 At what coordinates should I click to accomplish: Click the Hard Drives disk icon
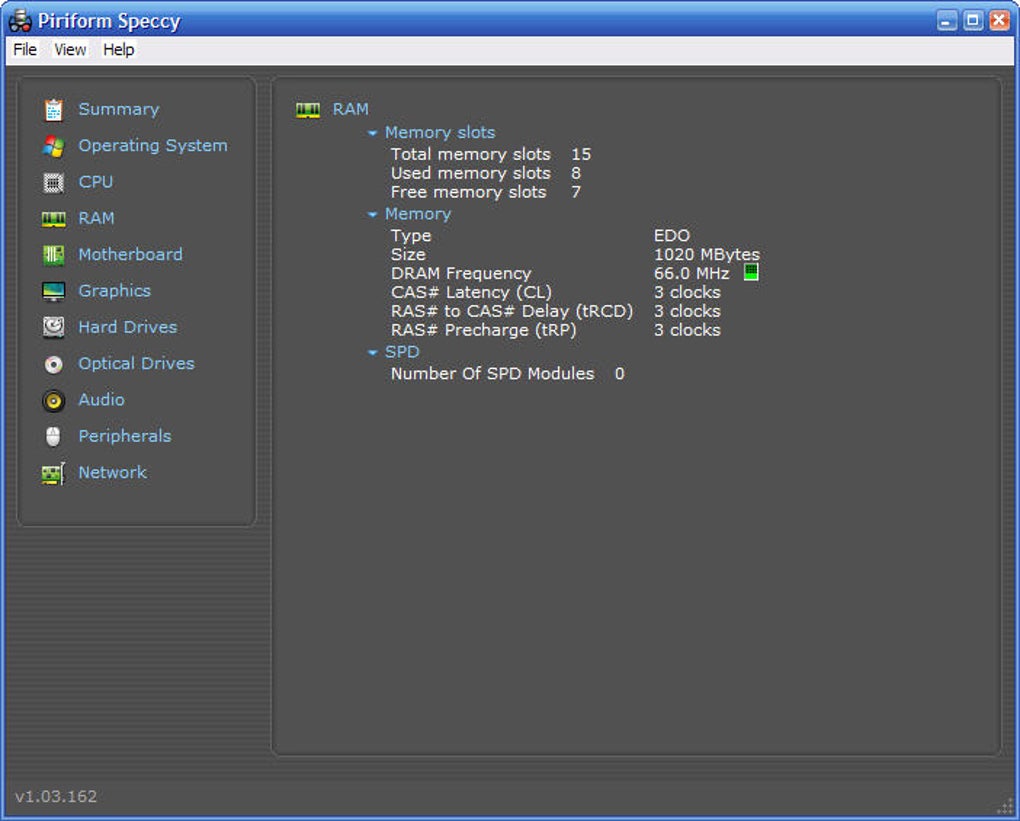click(x=53, y=327)
